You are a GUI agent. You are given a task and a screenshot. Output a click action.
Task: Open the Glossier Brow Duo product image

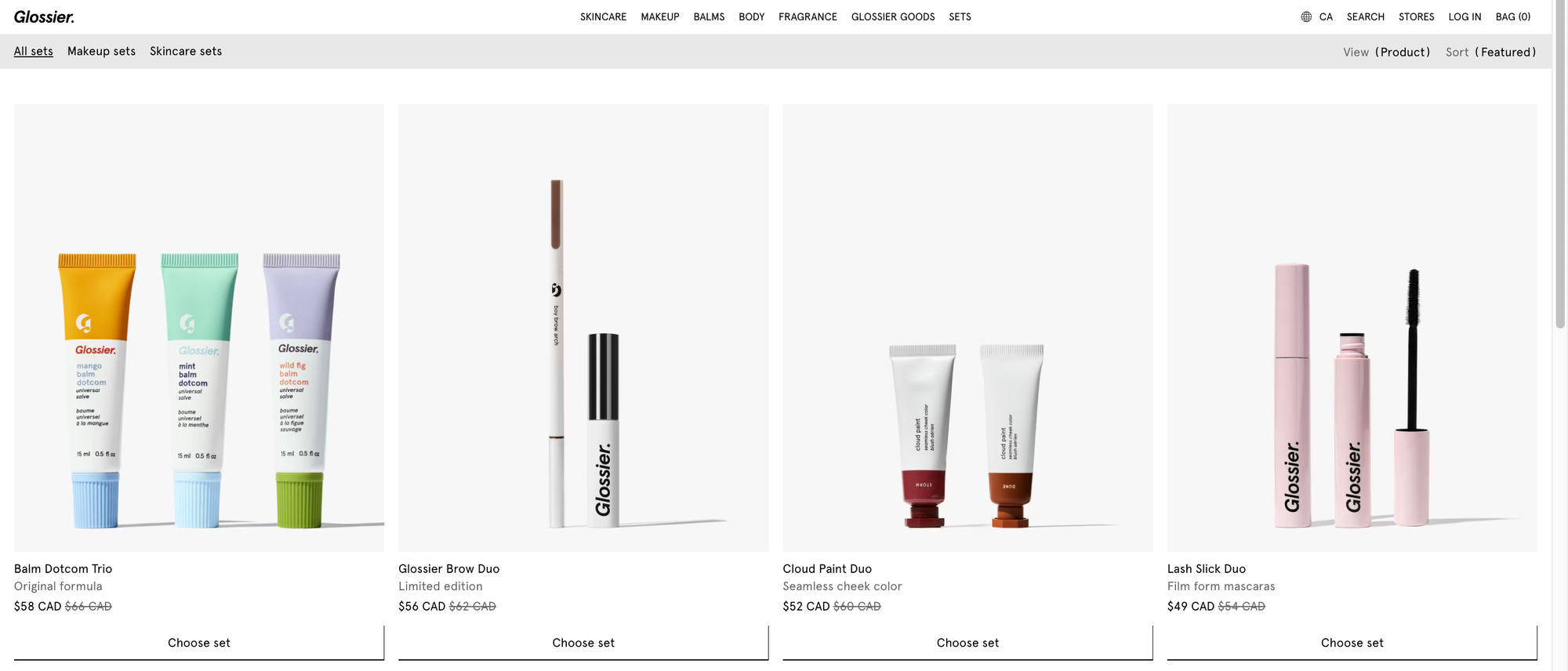pyautogui.click(x=583, y=328)
